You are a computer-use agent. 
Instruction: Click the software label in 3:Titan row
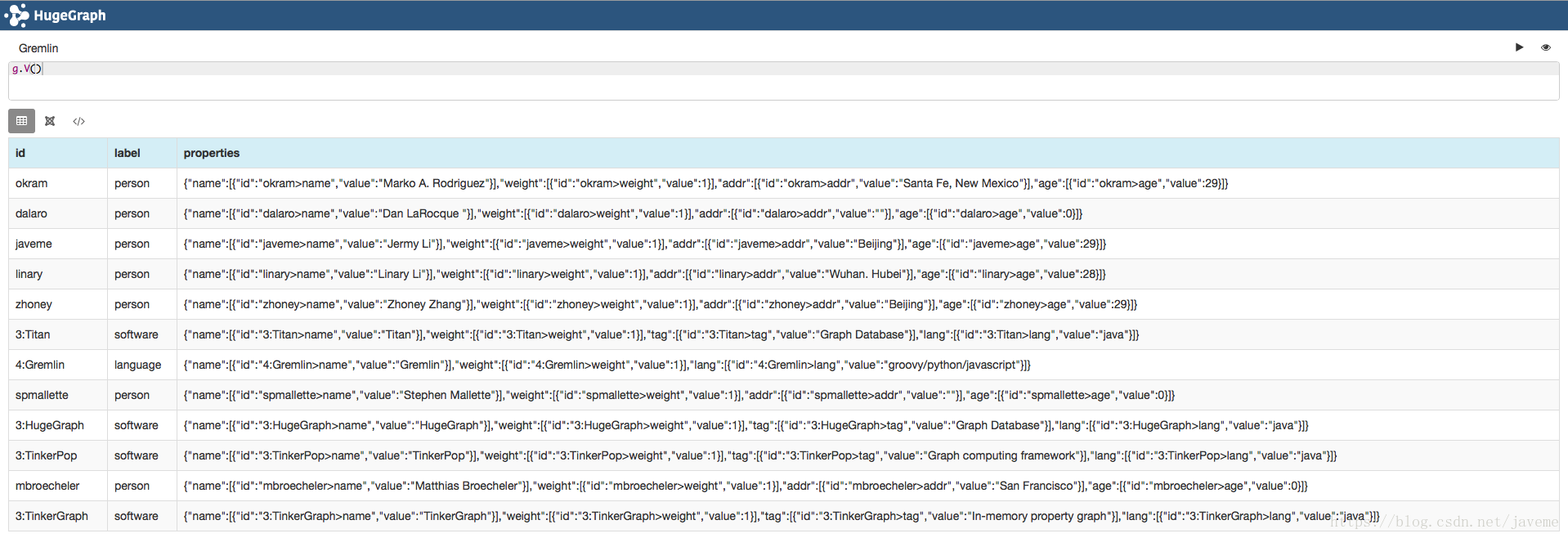coord(136,334)
